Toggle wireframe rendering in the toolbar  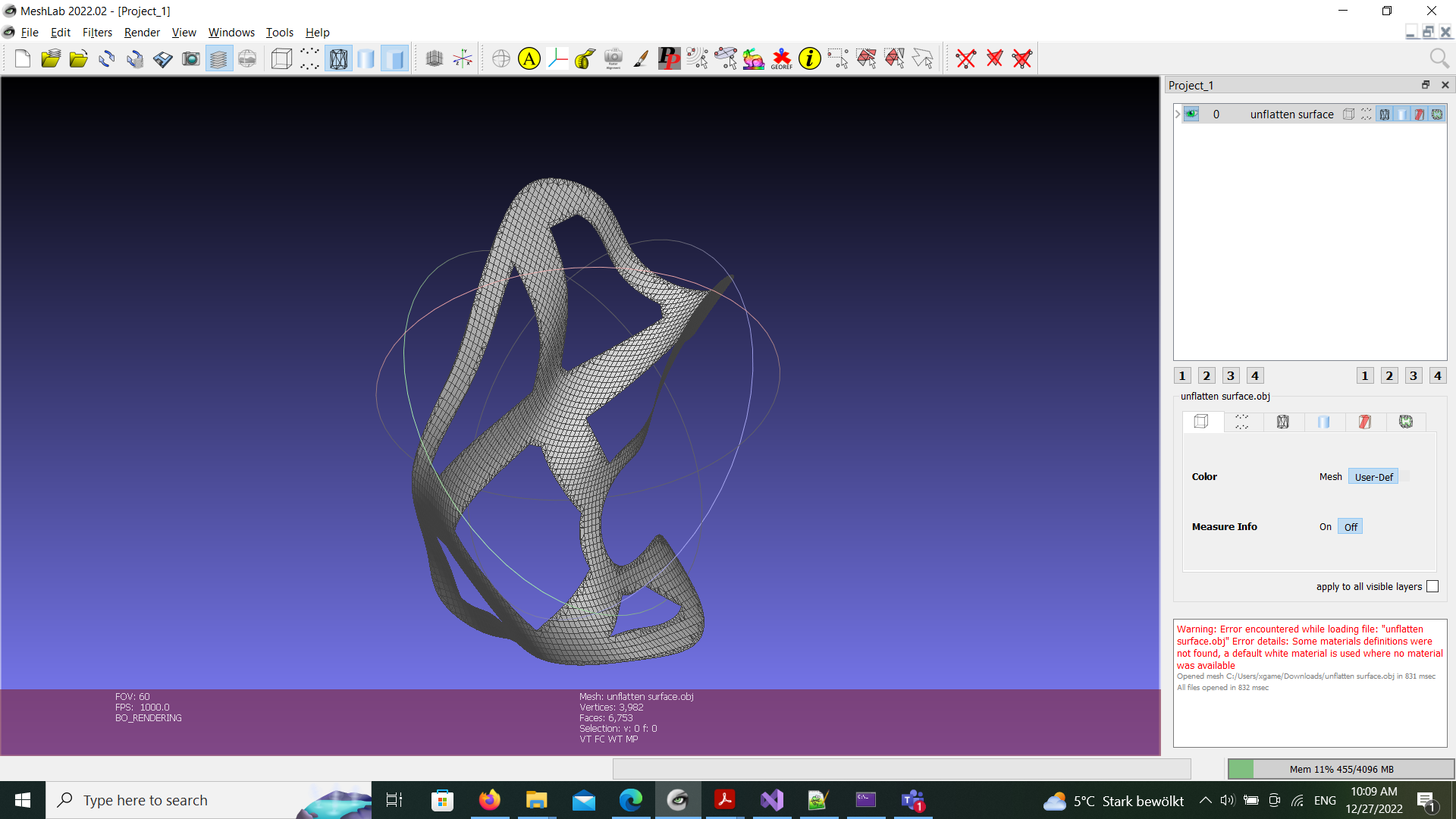click(338, 58)
